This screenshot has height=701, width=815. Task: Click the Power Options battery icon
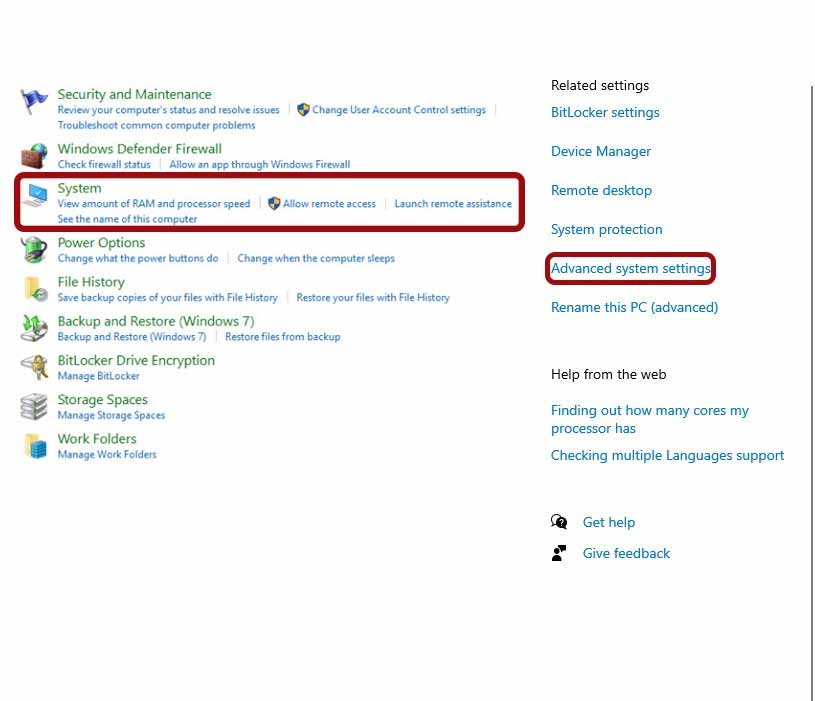coord(35,249)
